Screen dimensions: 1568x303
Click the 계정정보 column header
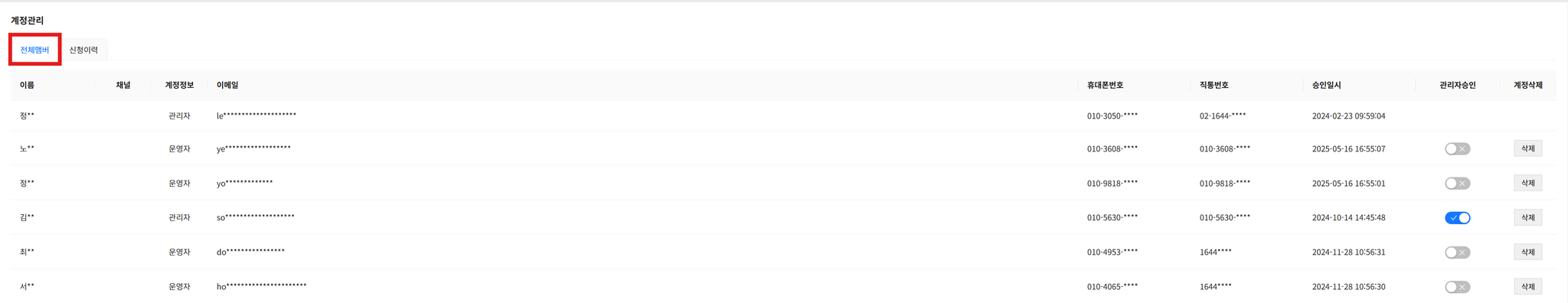[179, 85]
